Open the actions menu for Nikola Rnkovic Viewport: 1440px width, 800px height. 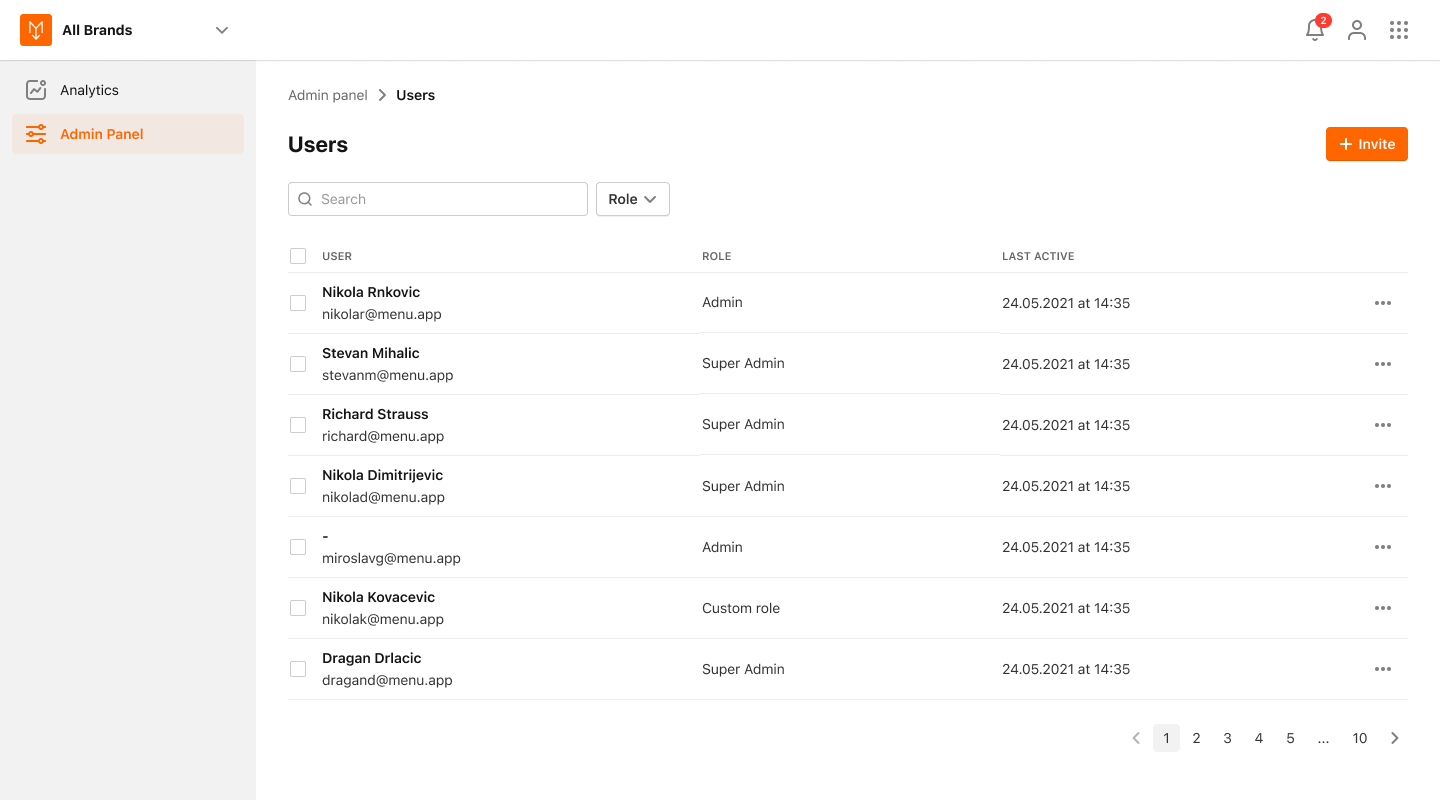[1383, 302]
